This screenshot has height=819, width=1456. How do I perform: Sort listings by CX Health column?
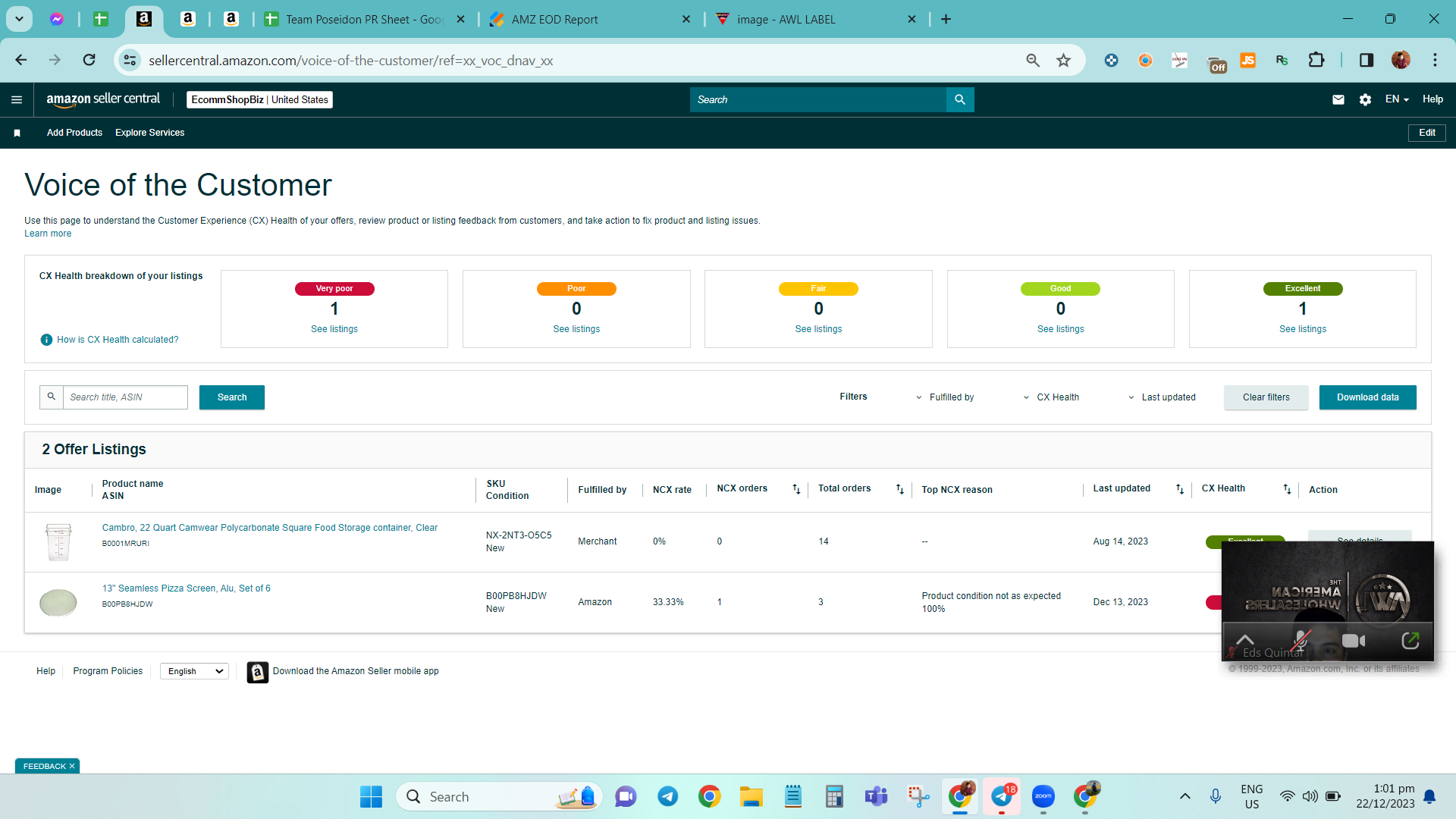(1287, 489)
